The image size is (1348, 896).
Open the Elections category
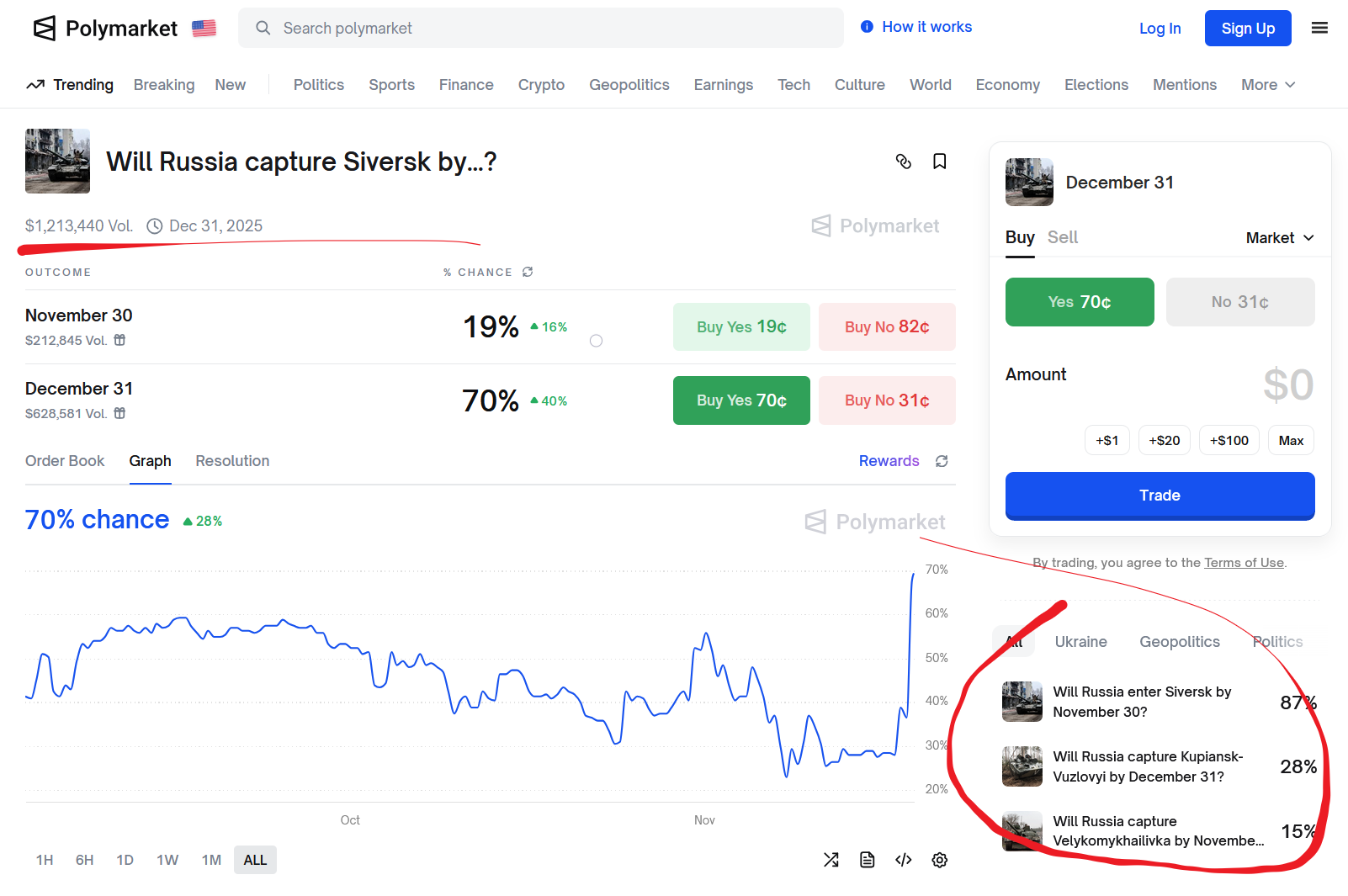pos(1096,85)
